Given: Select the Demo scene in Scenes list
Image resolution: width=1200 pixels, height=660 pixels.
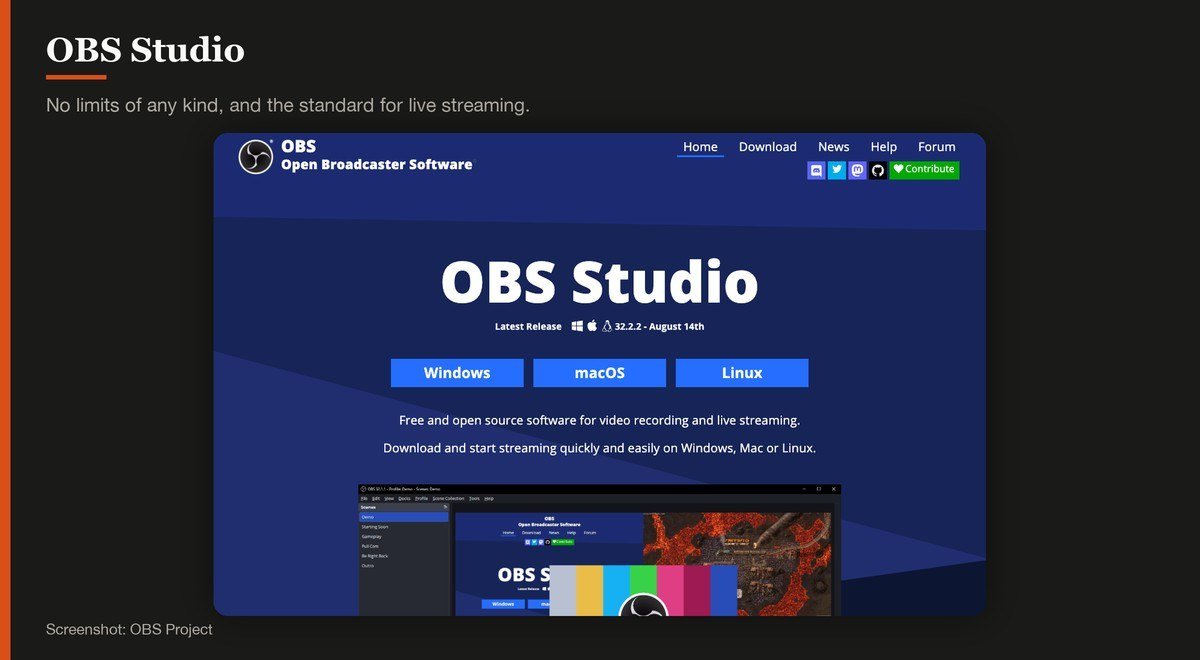Looking at the screenshot, I should coord(404,517).
